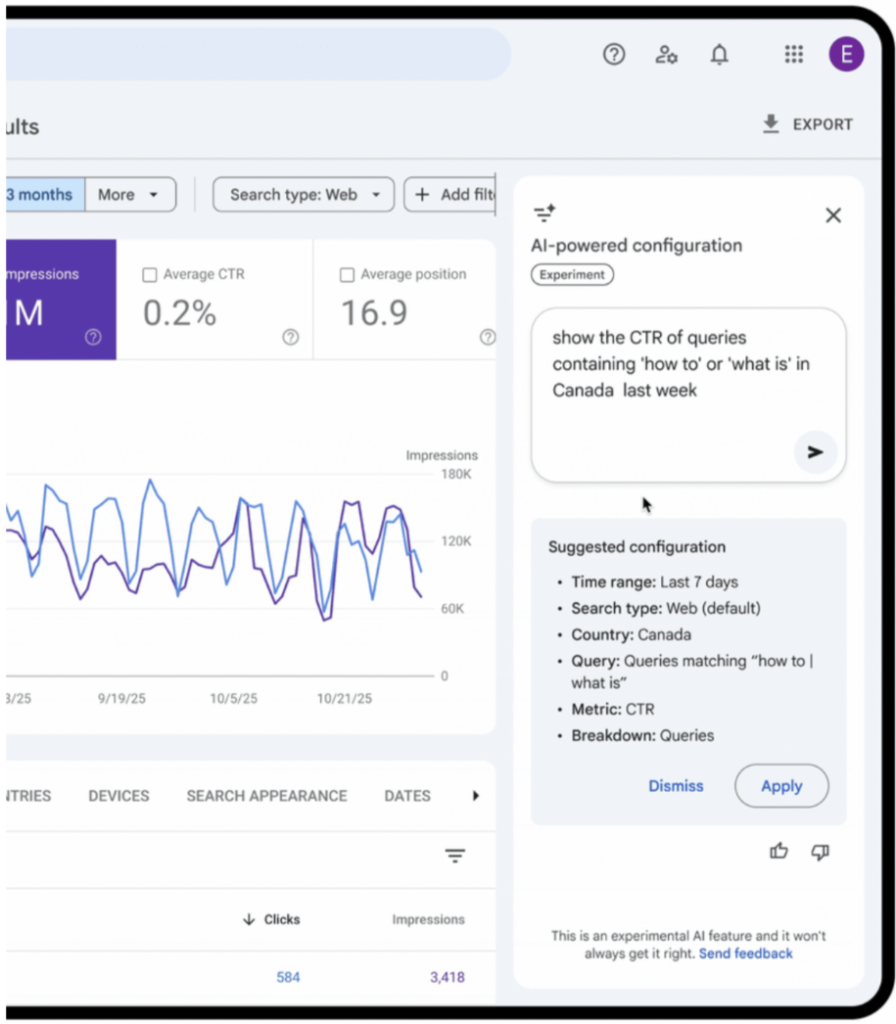Click the purple account avatar E
Screen dimensions: 896x1024
point(846,55)
